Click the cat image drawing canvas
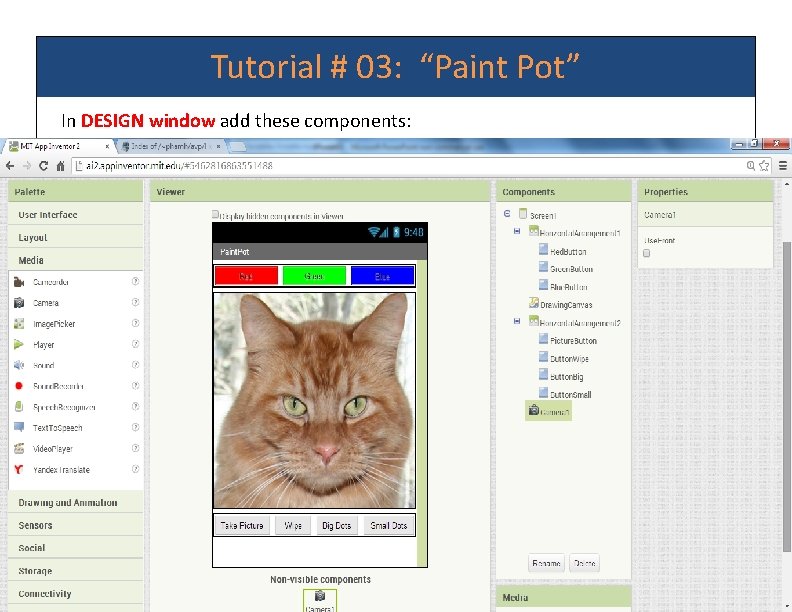 point(314,400)
